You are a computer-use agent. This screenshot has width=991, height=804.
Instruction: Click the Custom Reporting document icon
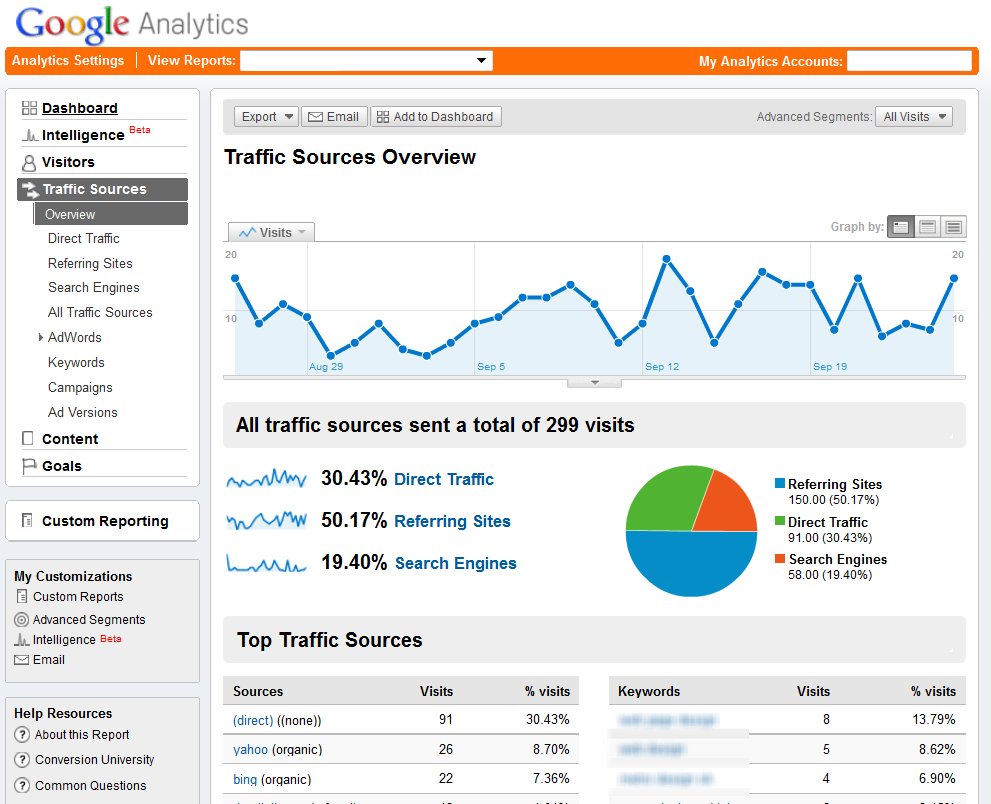tap(27, 520)
